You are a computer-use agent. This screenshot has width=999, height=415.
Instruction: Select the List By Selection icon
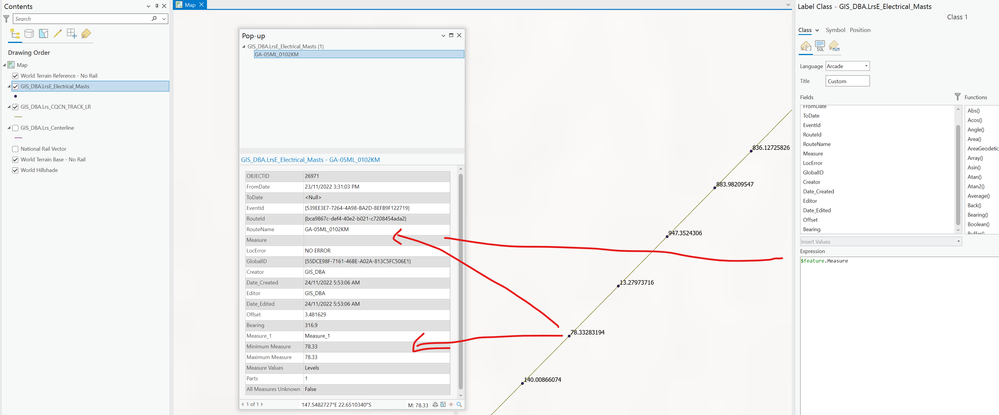pyautogui.click(x=43, y=34)
